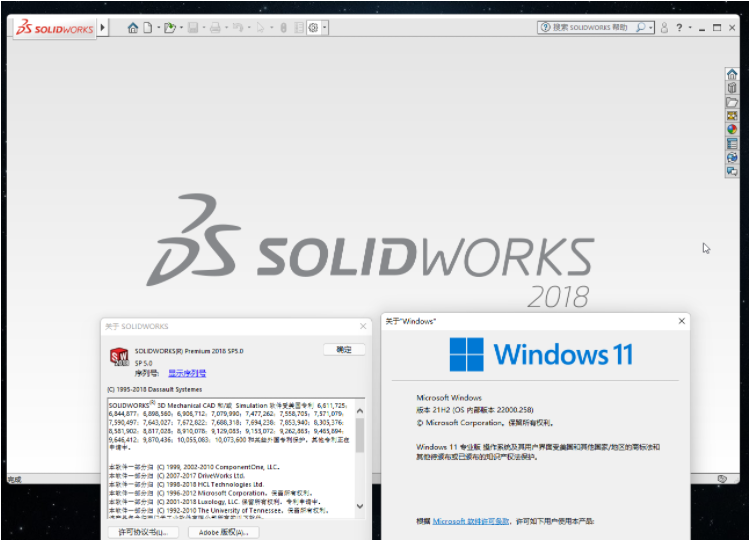The height and width of the screenshot is (541, 751).
Task: Click the Open file folder icon
Action: [170, 28]
